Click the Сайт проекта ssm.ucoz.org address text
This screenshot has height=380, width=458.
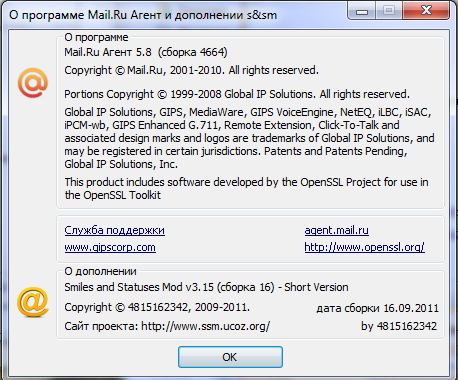click(167, 326)
